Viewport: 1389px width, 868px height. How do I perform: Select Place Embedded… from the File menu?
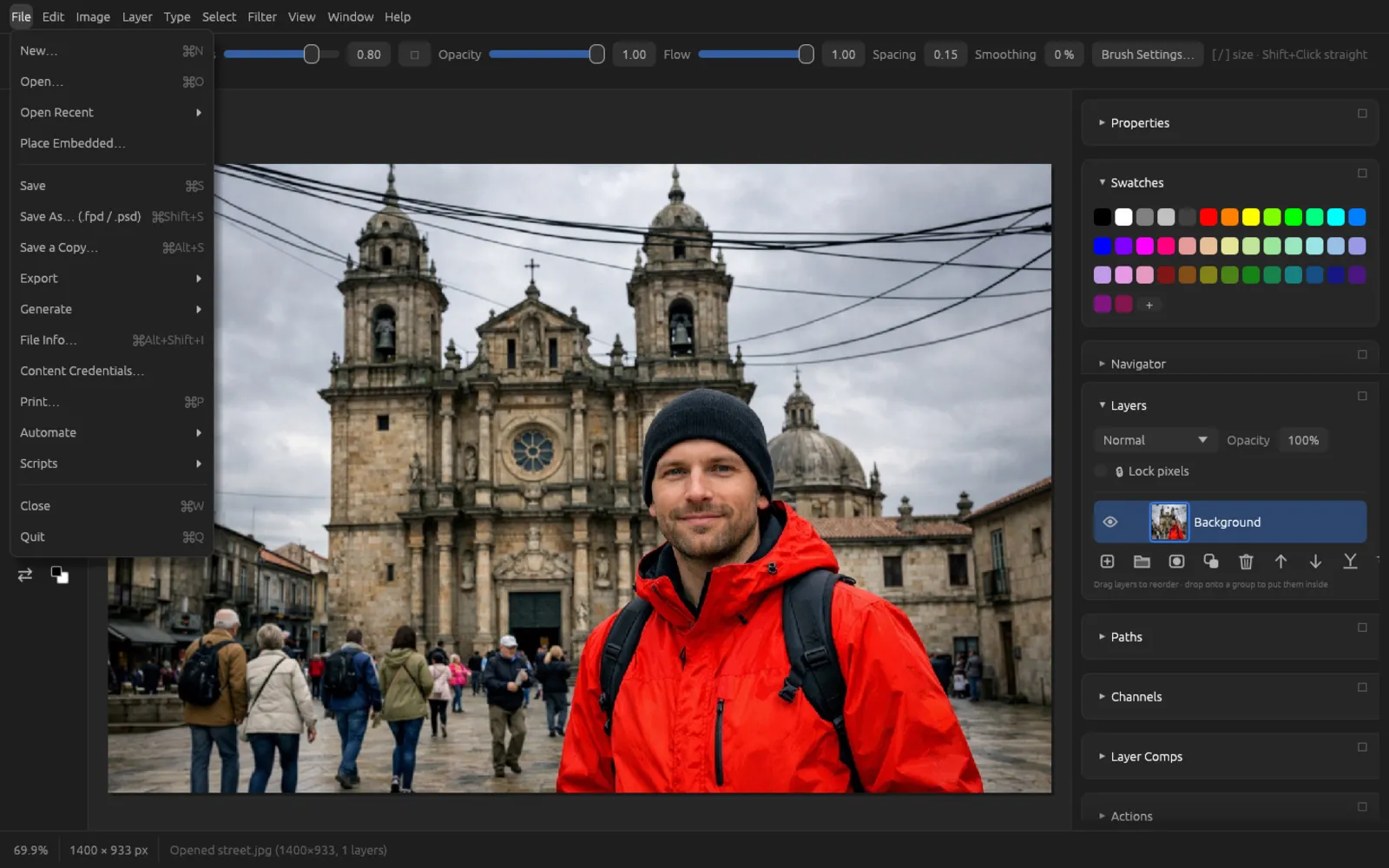point(111,143)
